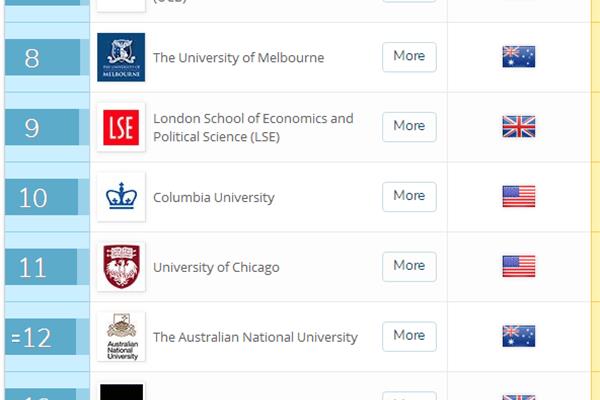Click the UK flag in the LSE row
Screen dimensions: 600x400
(518, 126)
